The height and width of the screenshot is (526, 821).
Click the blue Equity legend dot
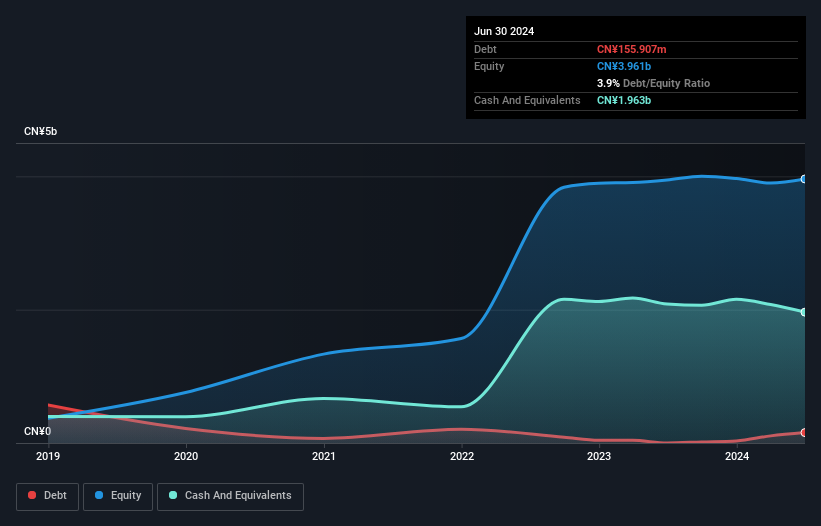coord(99,495)
